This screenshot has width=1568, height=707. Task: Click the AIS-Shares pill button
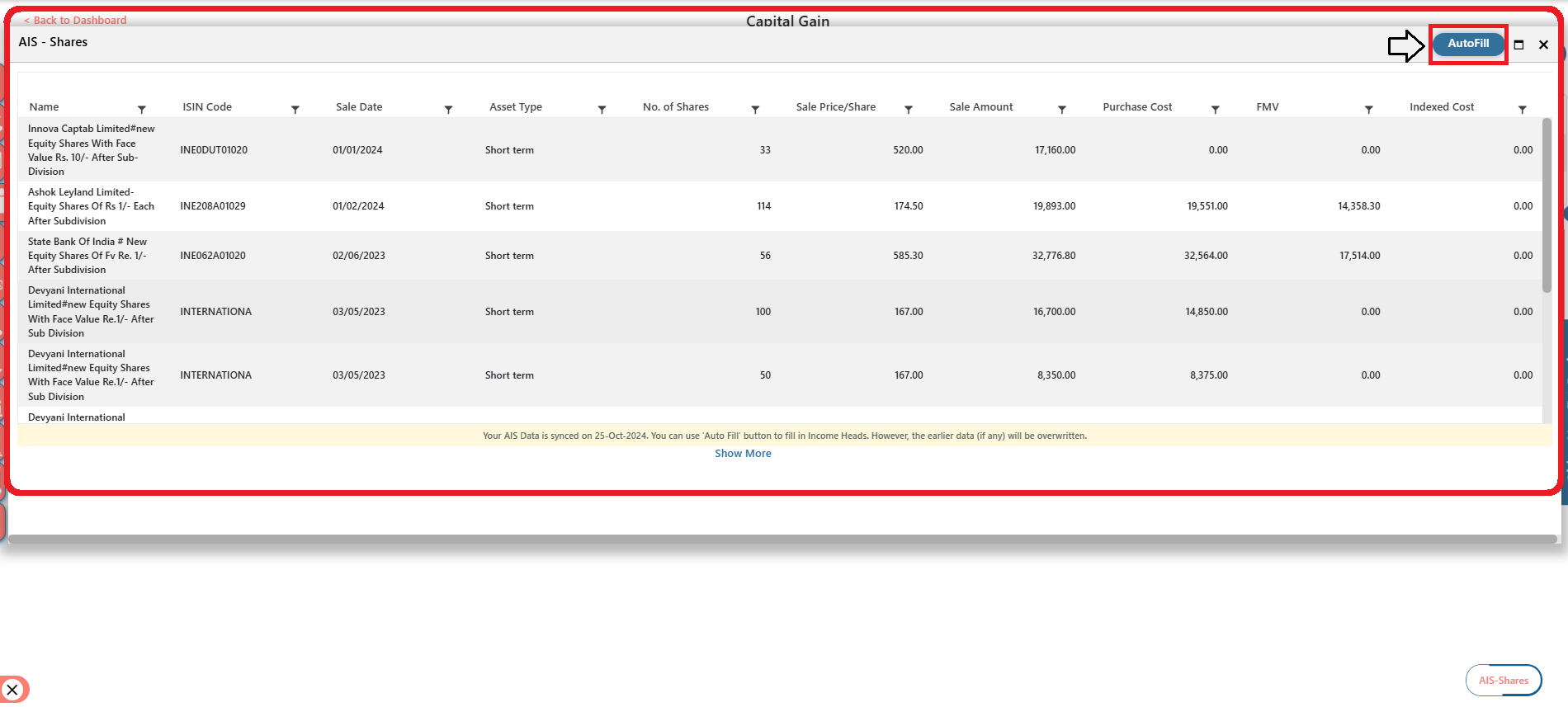(x=1504, y=681)
